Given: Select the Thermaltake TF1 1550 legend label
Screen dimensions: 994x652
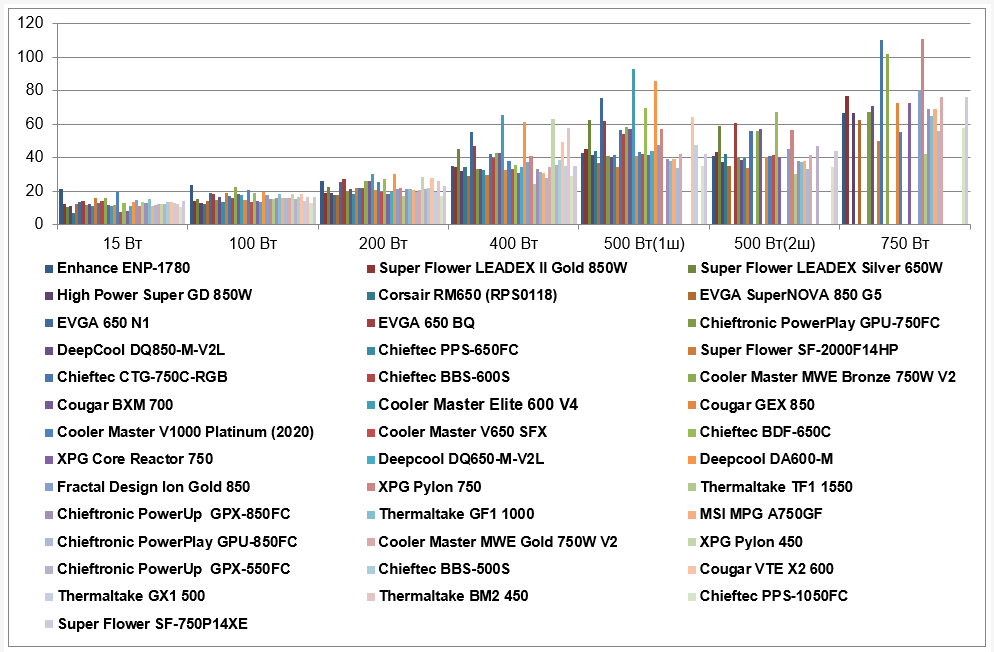Looking at the screenshot, I should coord(776,487).
